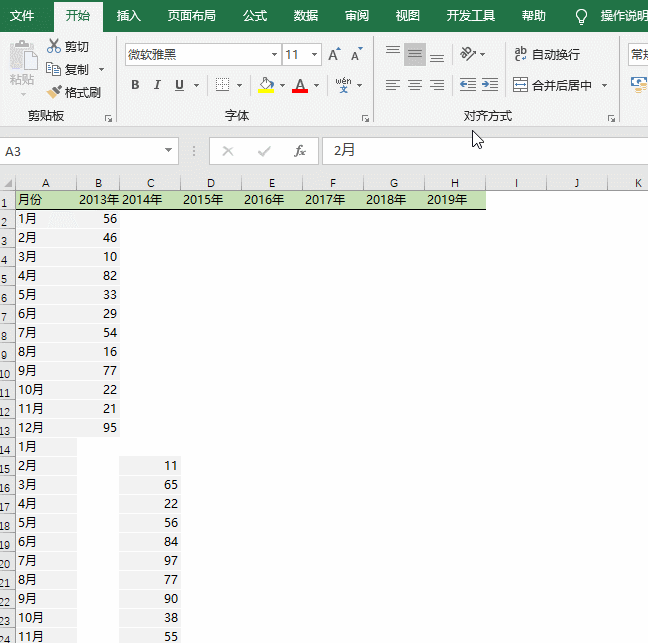Click the phonetic guide (wén) icon
Screen dimensions: 648x643
coord(343,85)
